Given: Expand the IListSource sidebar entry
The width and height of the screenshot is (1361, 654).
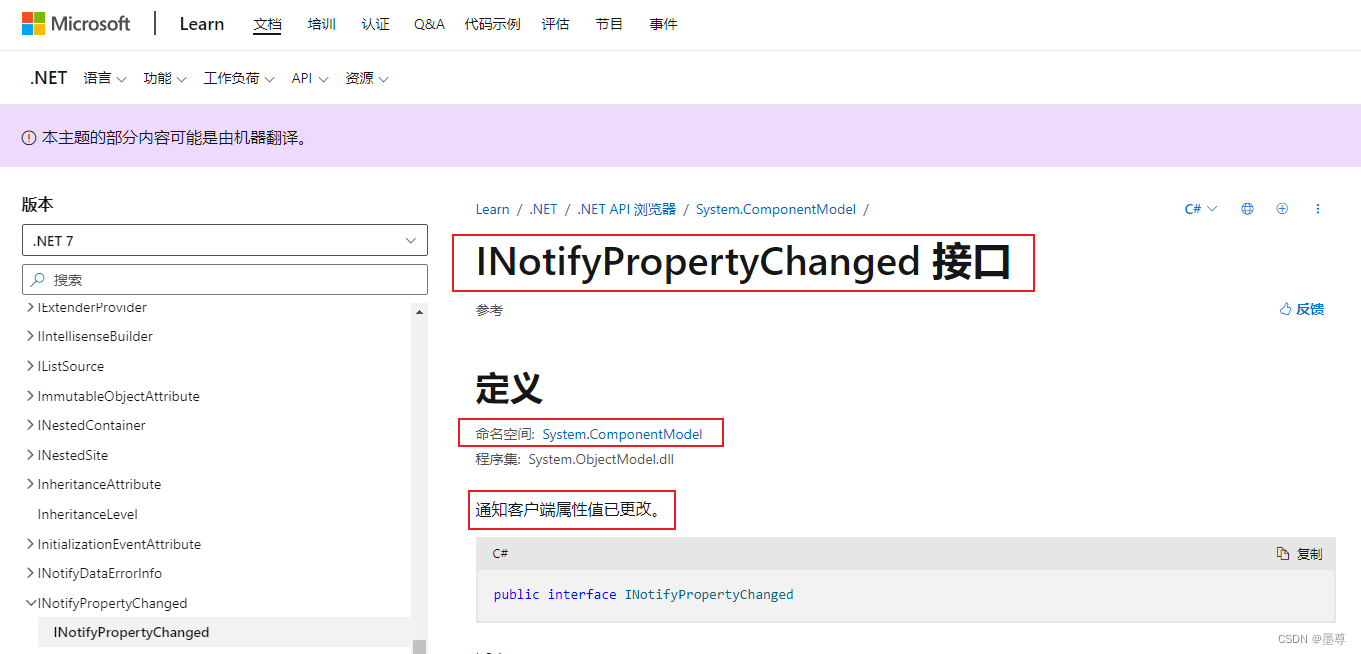Looking at the screenshot, I should pyautogui.click(x=28, y=366).
